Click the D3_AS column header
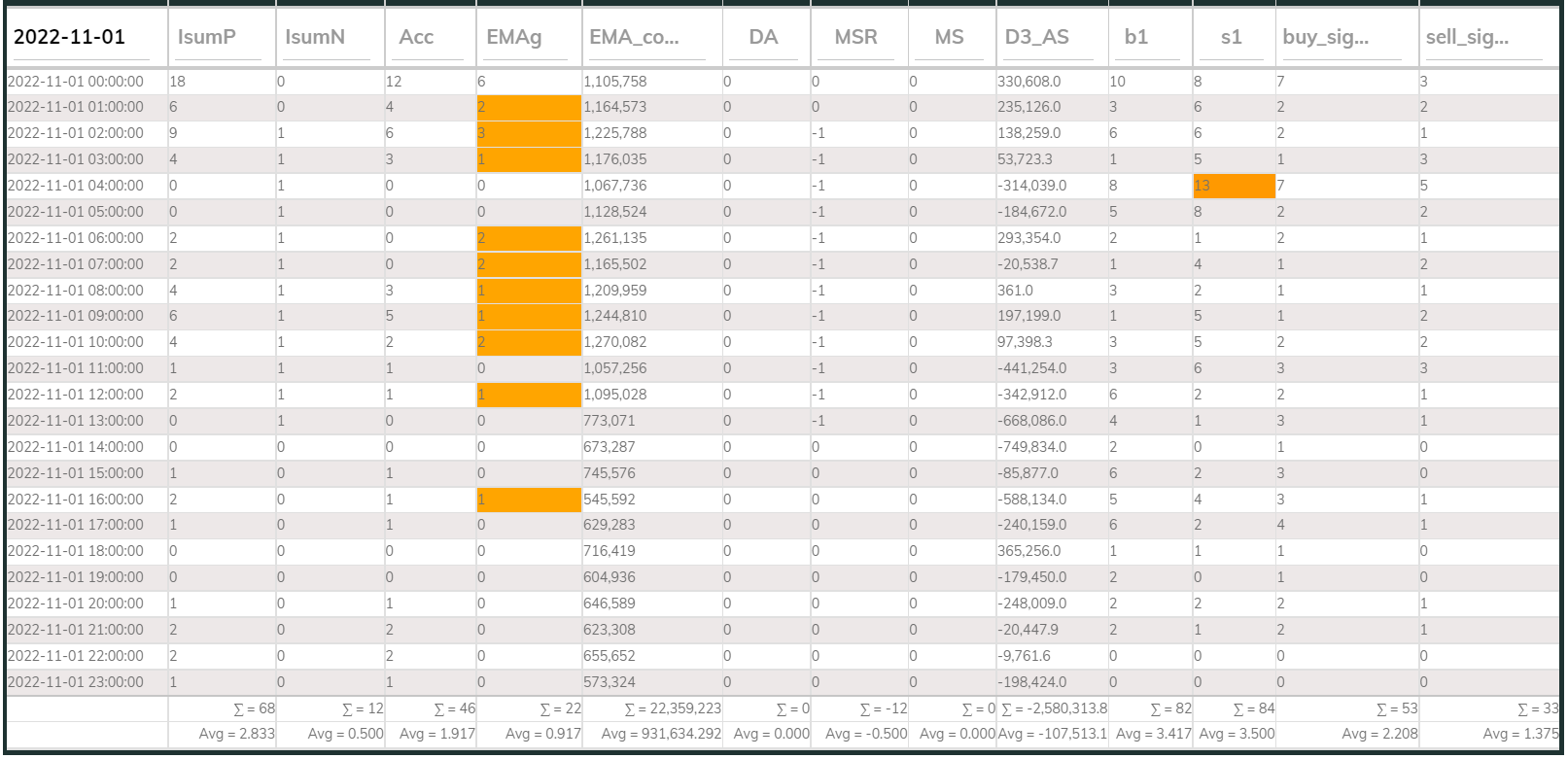 tap(1052, 37)
